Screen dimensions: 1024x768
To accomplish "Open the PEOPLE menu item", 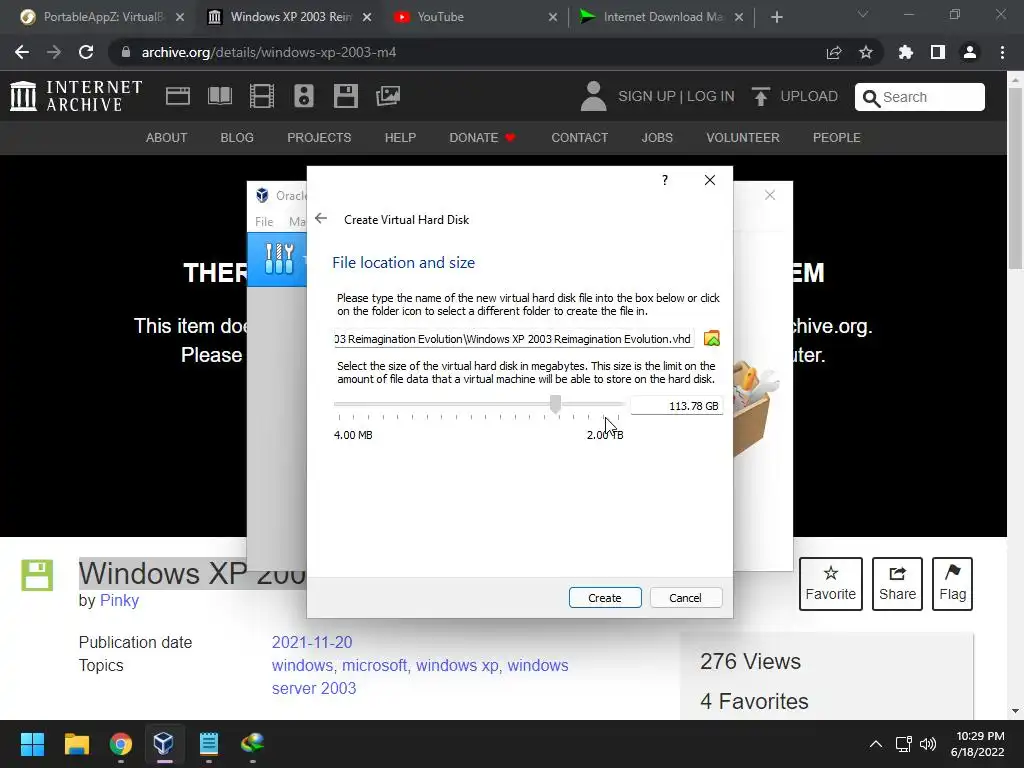I will coord(837,138).
